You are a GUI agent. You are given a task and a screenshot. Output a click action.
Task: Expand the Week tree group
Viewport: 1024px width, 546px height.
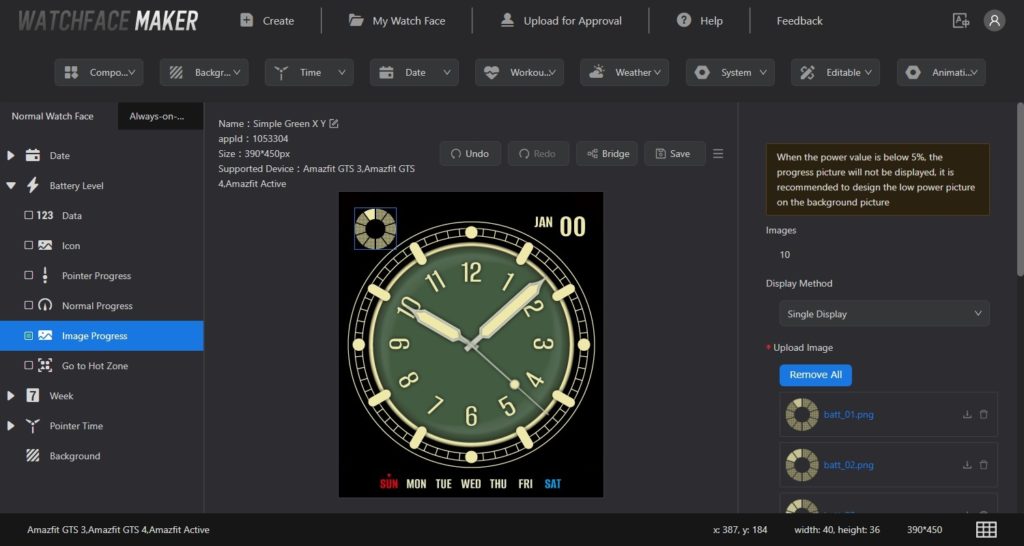(x=11, y=396)
